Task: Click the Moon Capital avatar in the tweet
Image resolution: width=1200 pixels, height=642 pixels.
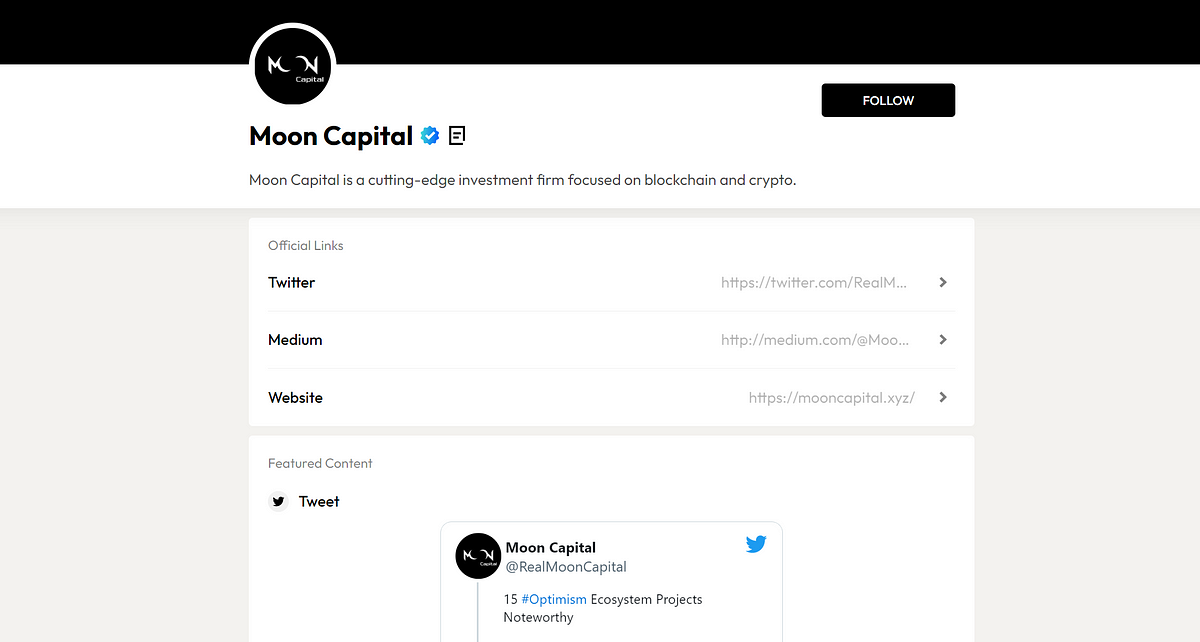Action: coord(478,556)
